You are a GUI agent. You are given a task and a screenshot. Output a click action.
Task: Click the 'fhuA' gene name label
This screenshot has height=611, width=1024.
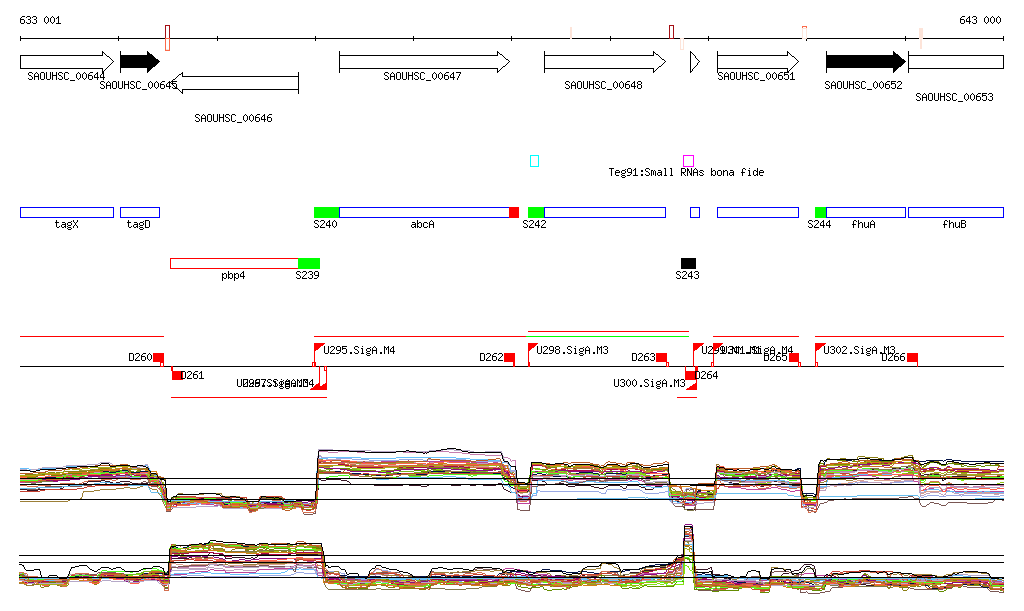[863, 225]
